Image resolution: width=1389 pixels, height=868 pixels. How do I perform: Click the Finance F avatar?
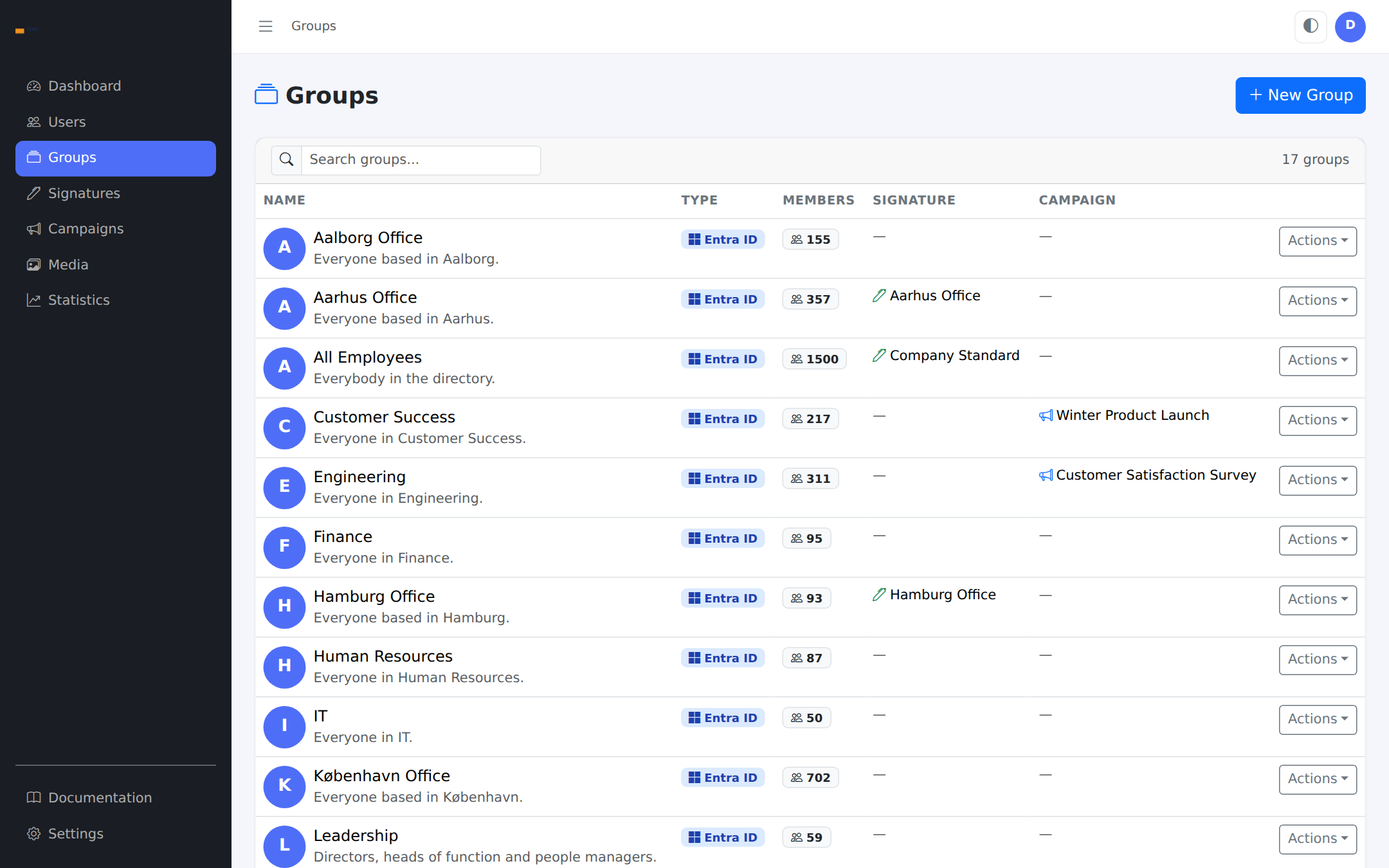(x=284, y=547)
